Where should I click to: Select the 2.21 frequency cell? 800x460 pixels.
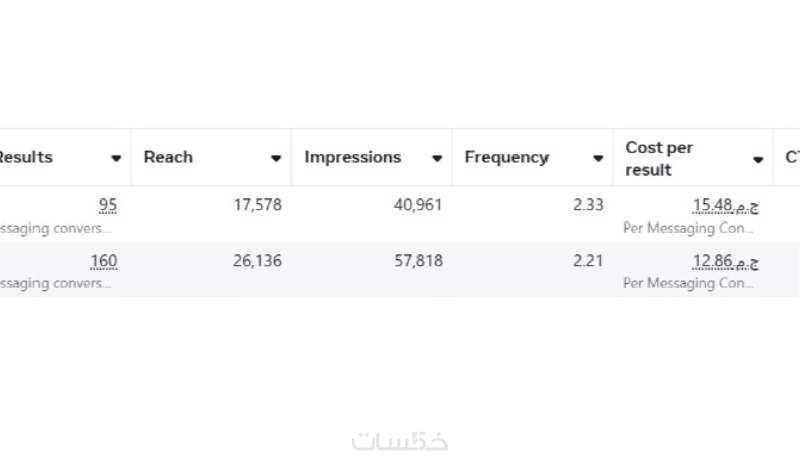pyautogui.click(x=588, y=261)
